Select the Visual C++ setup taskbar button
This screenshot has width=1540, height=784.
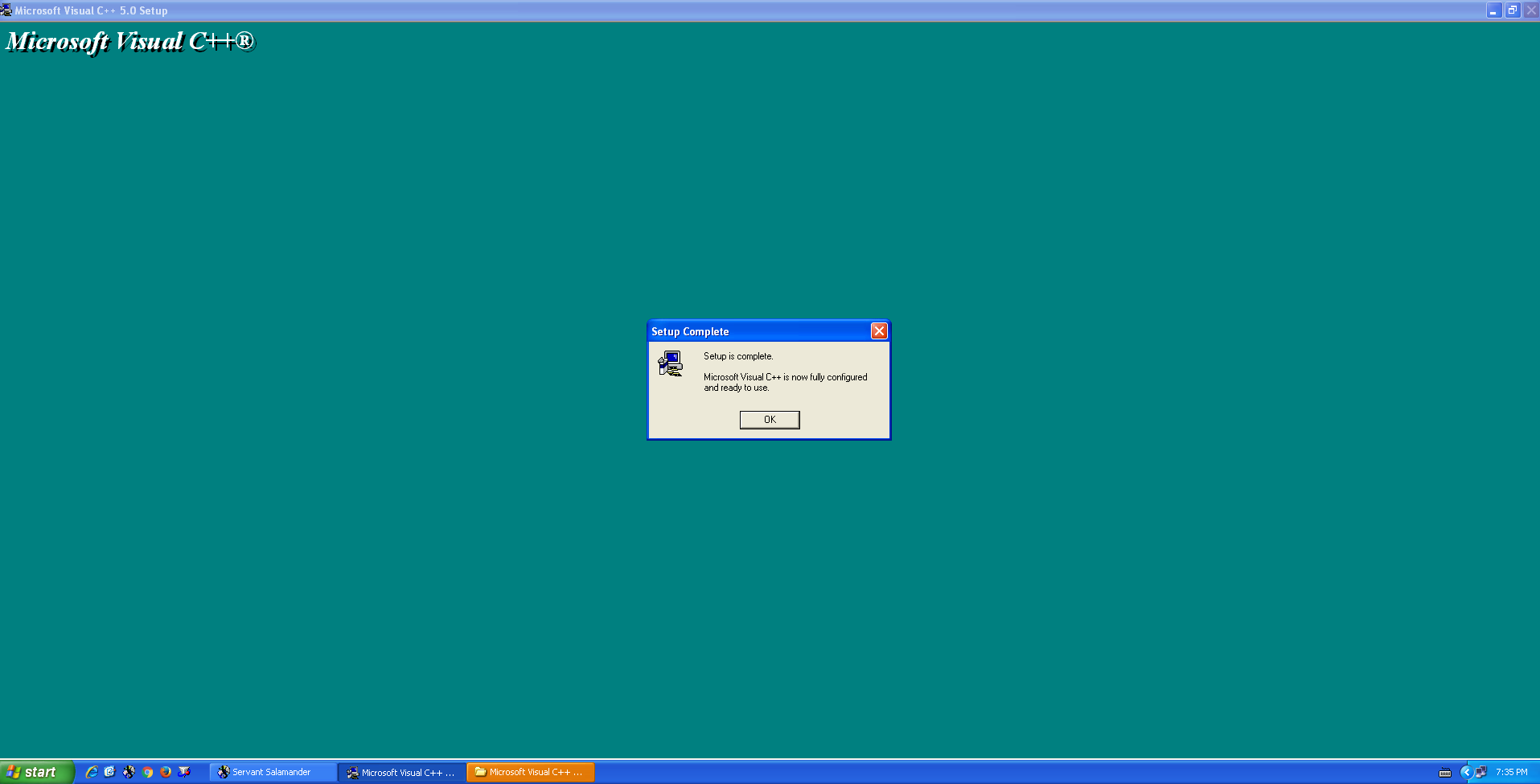401,772
